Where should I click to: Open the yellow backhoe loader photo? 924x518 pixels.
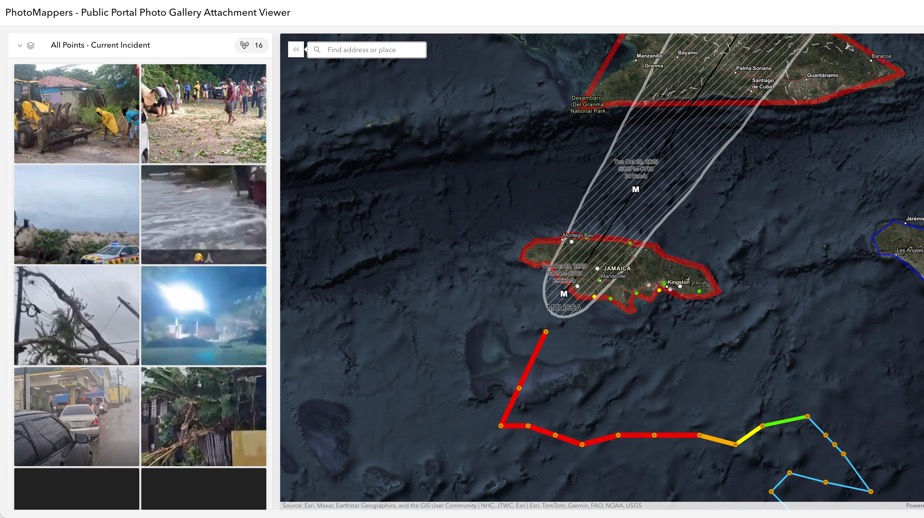(x=77, y=113)
